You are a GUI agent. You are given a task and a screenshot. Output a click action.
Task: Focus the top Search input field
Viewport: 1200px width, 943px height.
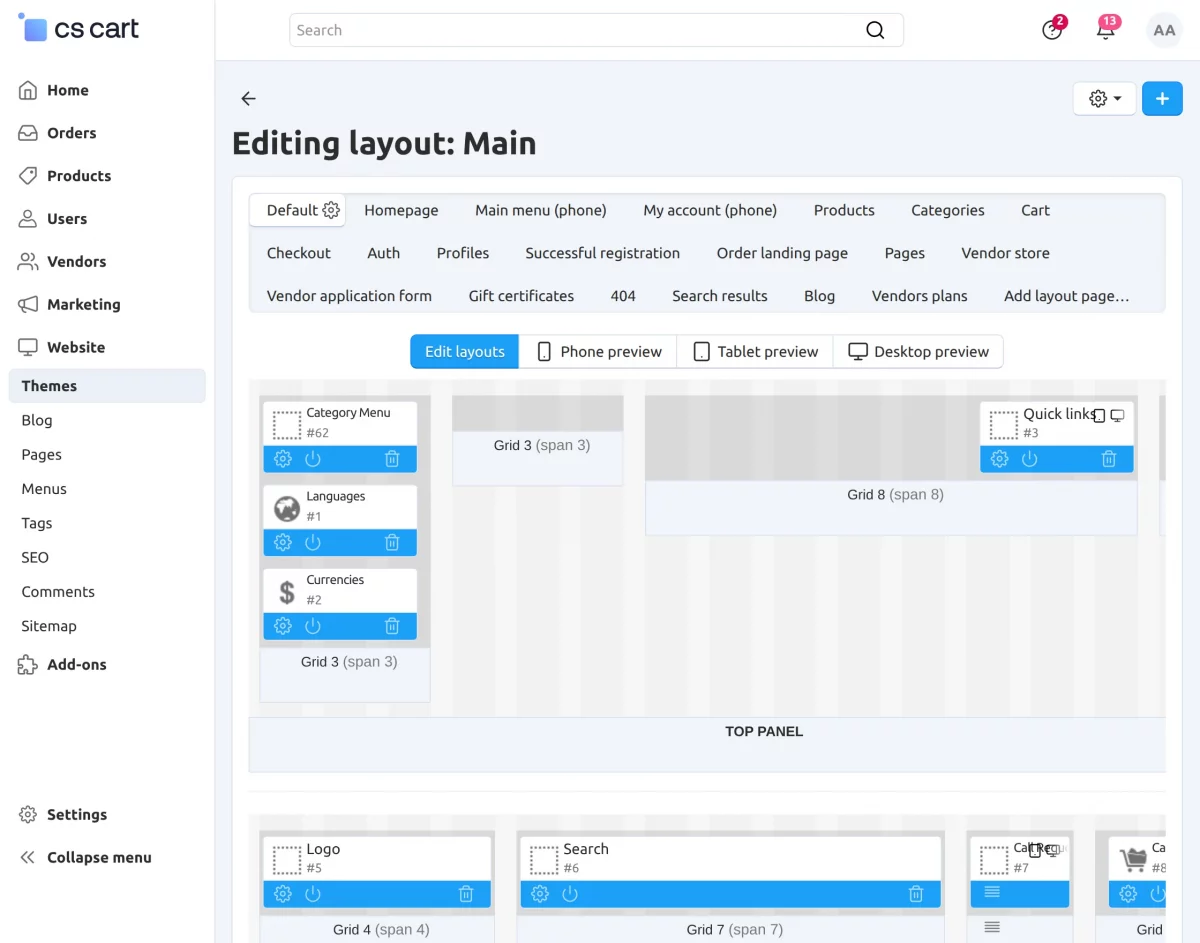click(x=596, y=30)
